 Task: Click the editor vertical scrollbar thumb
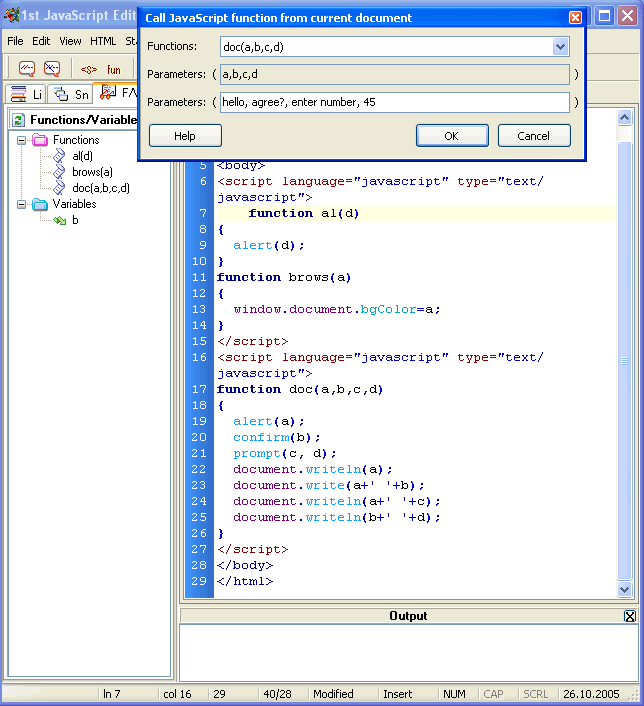624,360
